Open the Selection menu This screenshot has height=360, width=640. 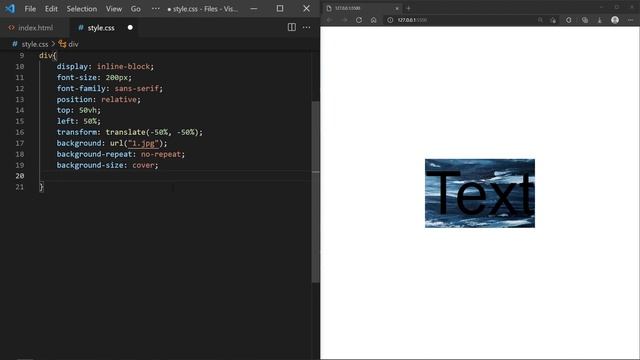pos(82,9)
